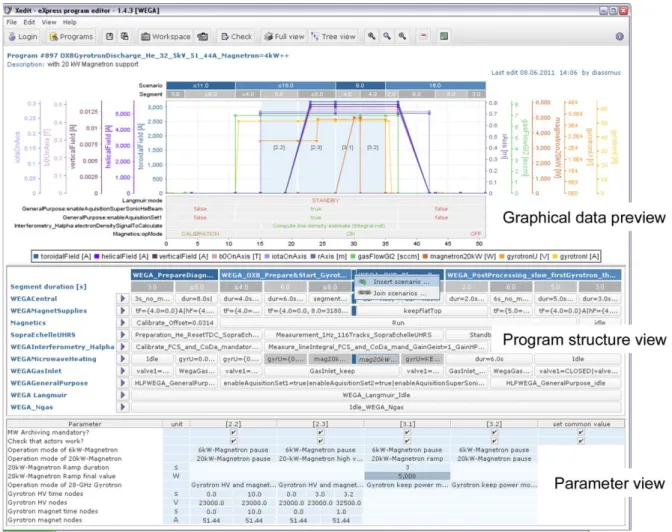This screenshot has height=532, width=672.
Task: Click the gasFlowGl2 legend color swatch
Action: coord(353,256)
